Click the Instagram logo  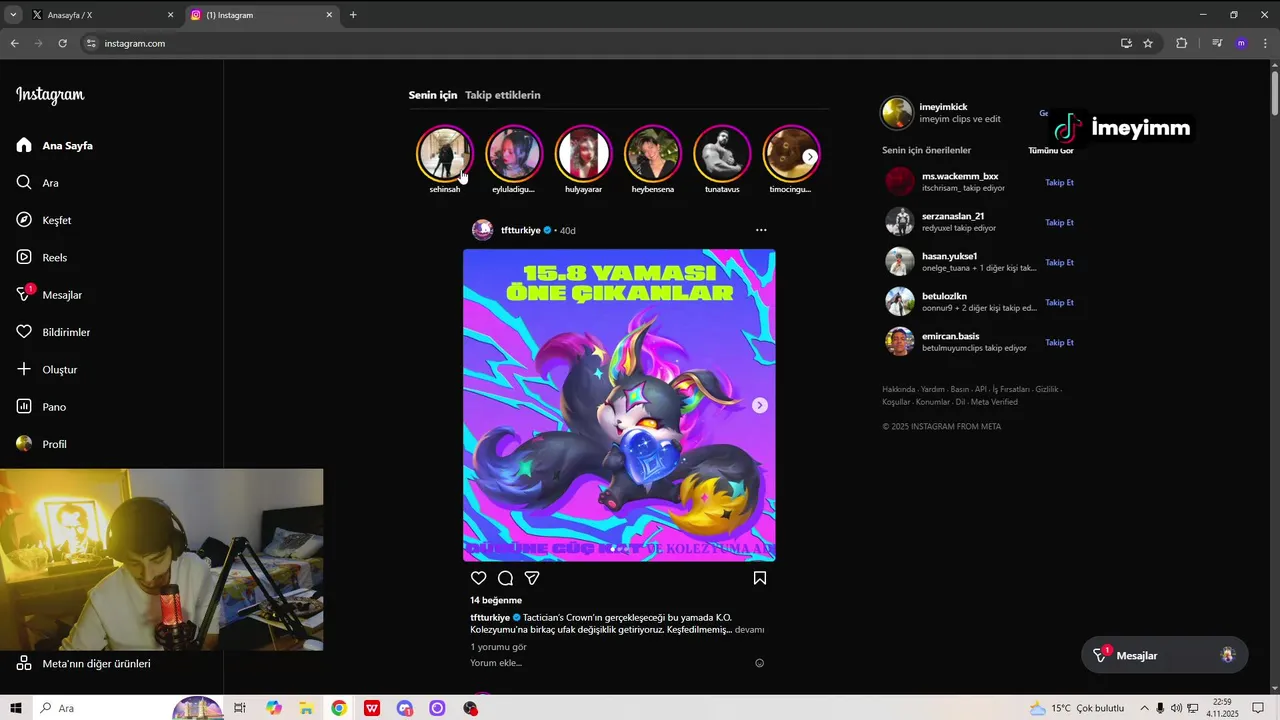(50, 95)
